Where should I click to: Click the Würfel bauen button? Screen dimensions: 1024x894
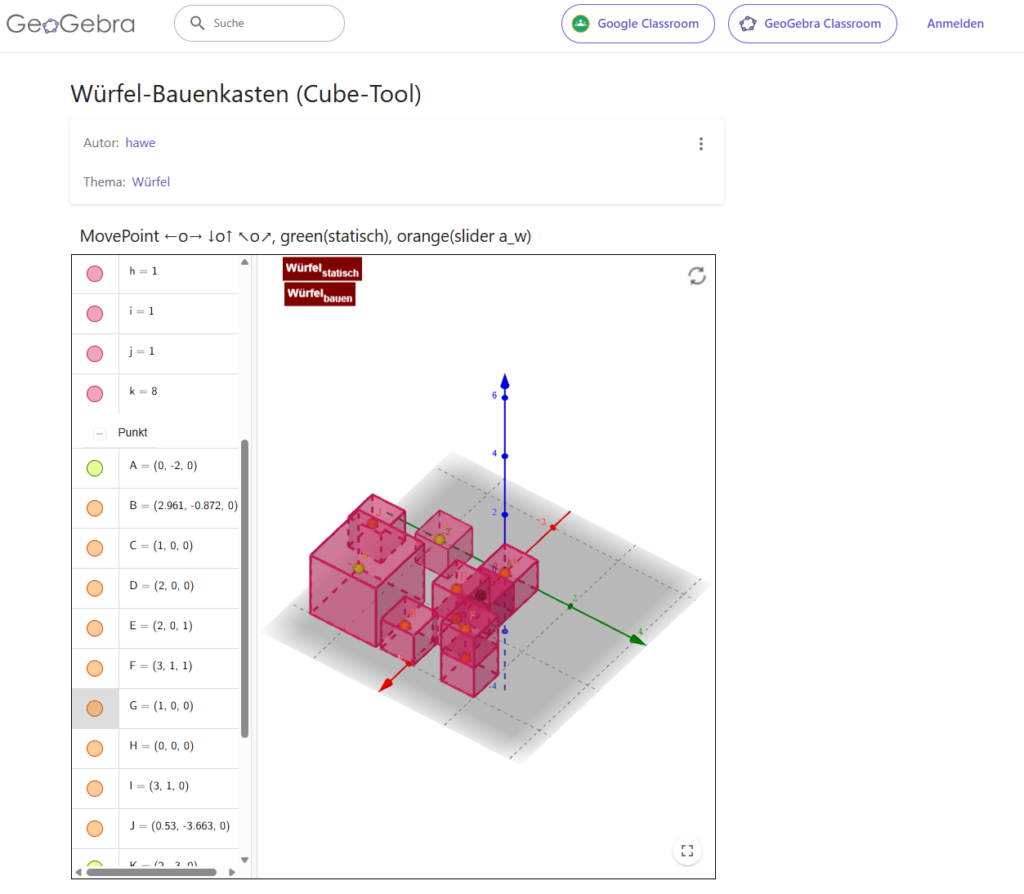tap(319, 295)
